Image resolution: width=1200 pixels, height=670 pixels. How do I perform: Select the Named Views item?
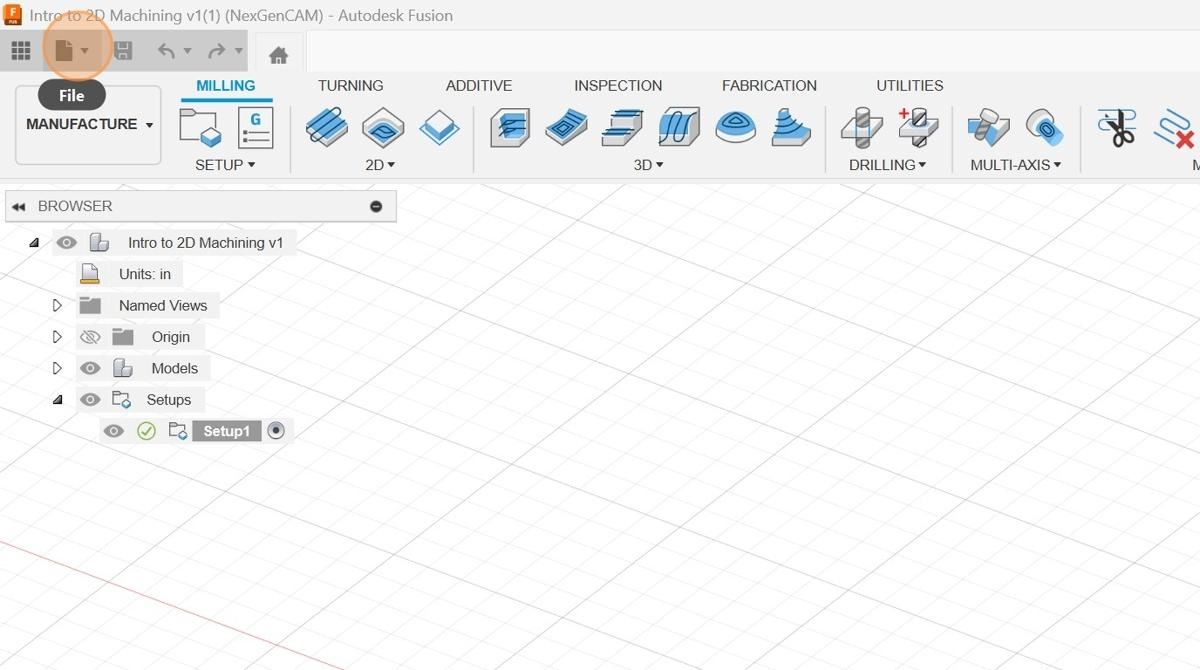(163, 306)
